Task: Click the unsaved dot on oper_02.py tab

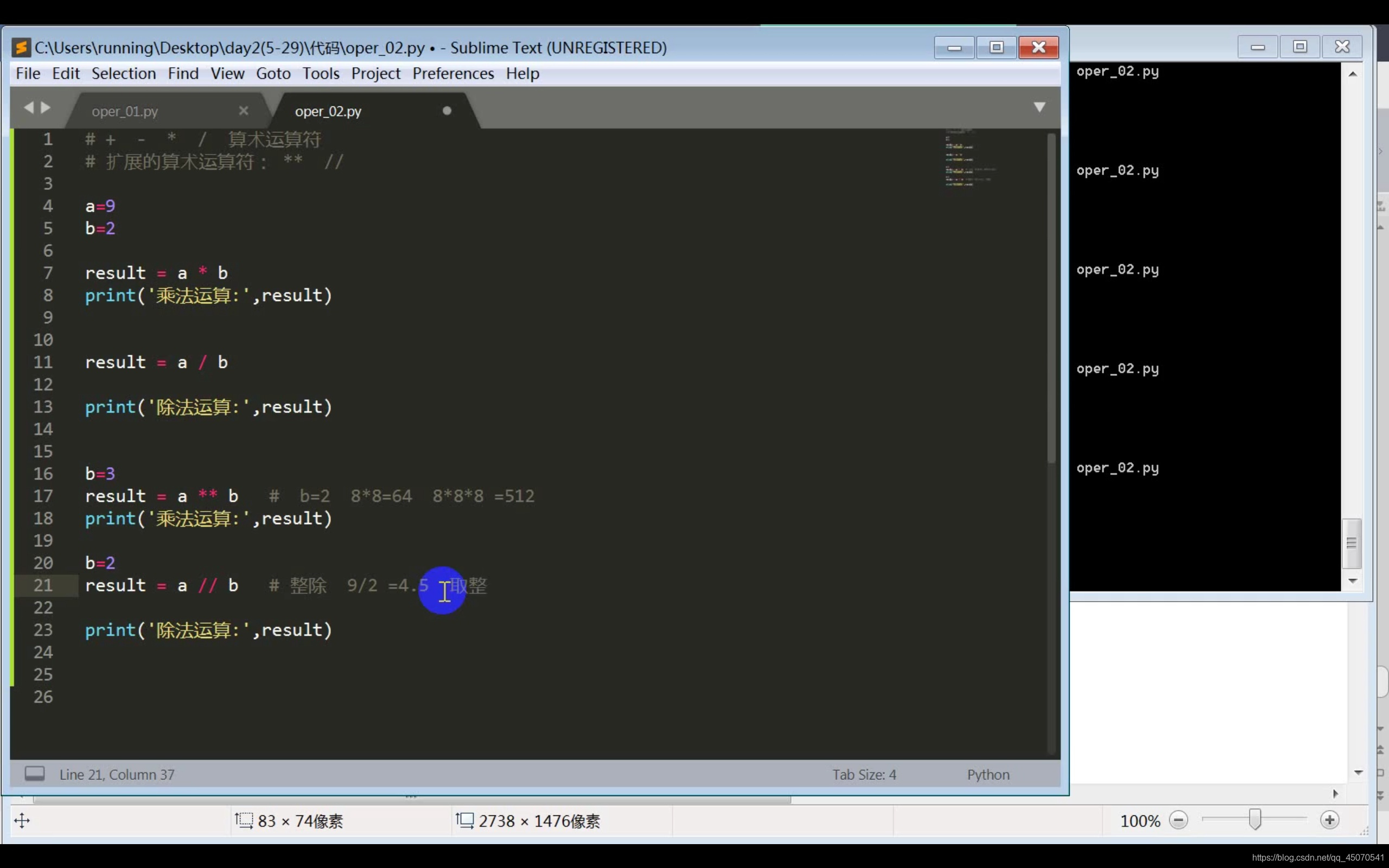Action: click(x=447, y=111)
